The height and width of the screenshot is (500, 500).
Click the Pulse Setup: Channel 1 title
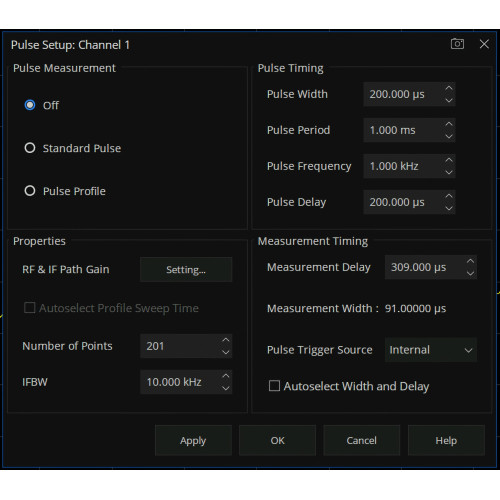click(x=70, y=45)
